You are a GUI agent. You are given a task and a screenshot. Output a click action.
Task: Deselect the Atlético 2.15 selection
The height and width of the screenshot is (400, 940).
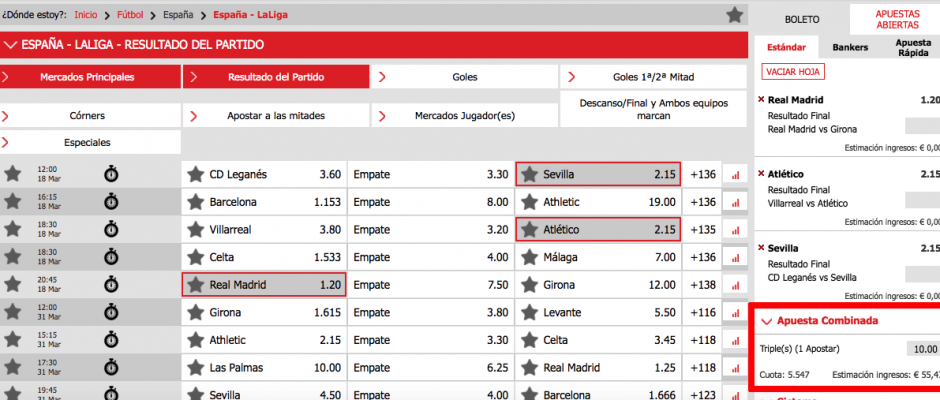598,230
